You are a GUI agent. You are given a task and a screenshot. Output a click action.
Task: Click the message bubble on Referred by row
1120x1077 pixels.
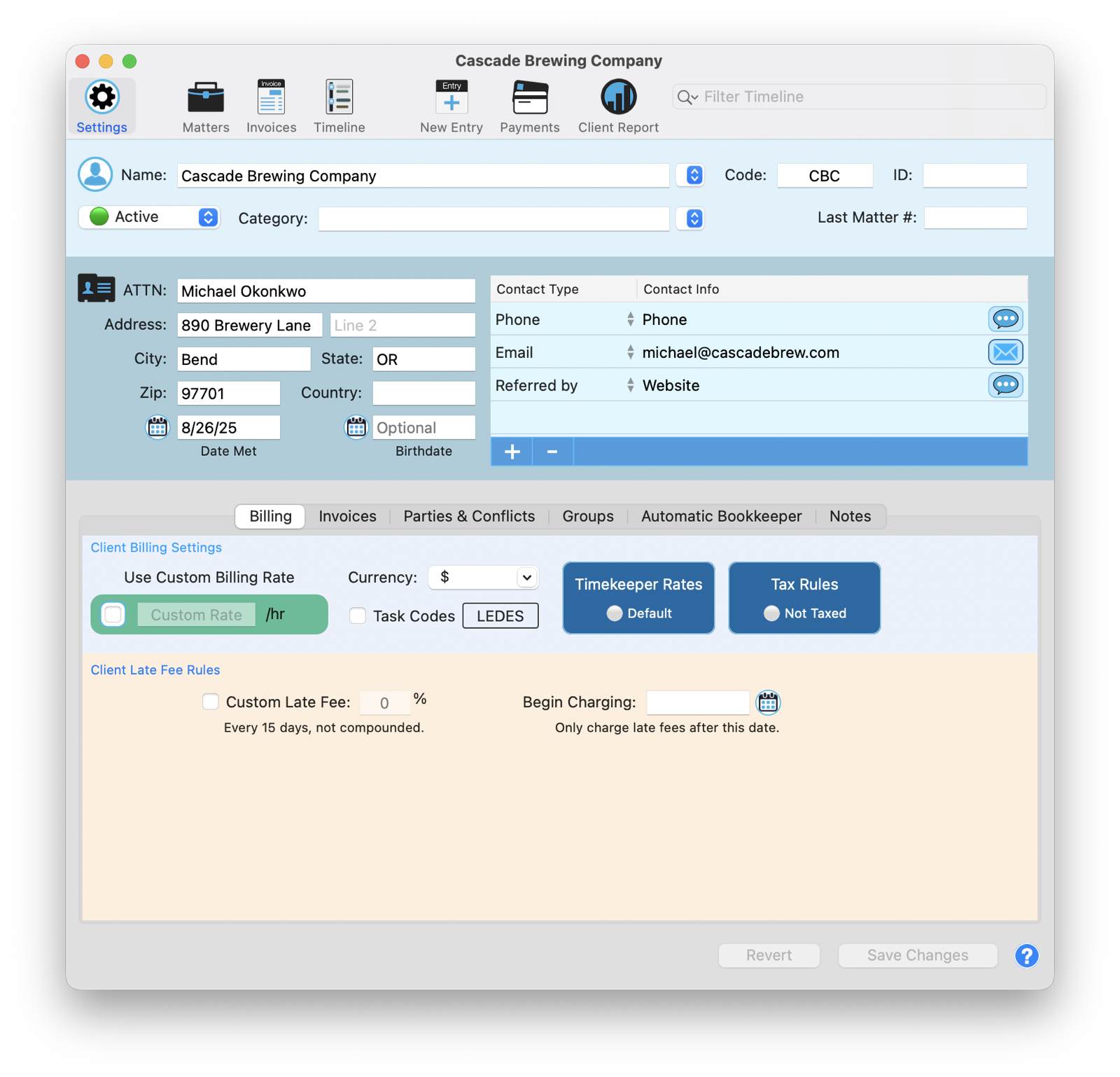tap(1005, 385)
